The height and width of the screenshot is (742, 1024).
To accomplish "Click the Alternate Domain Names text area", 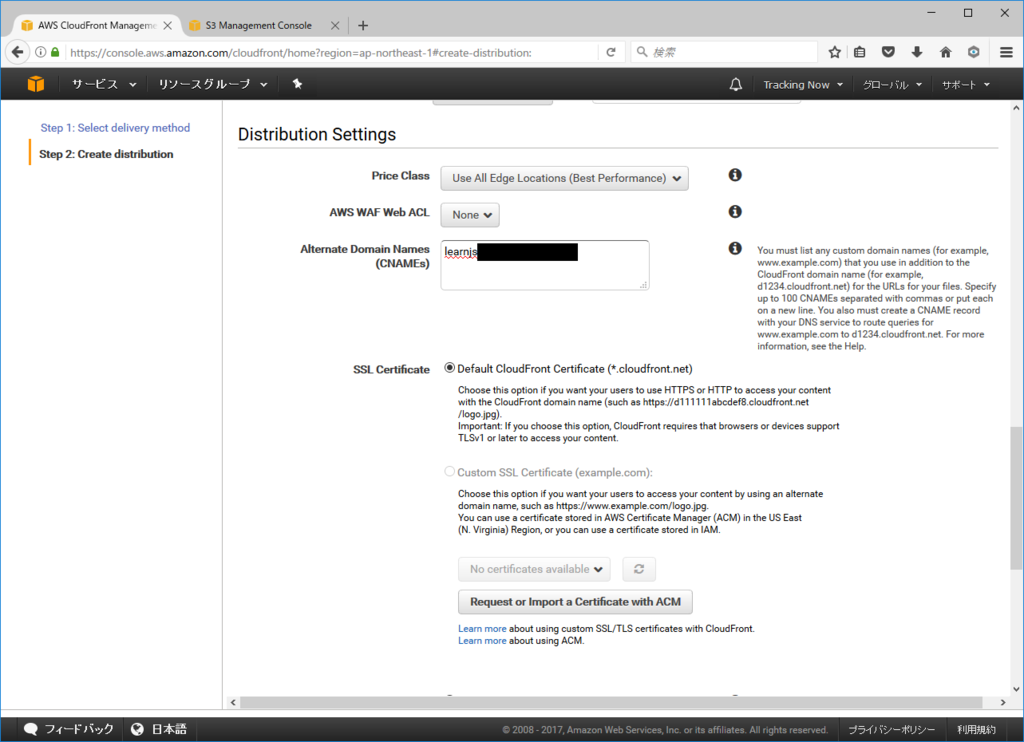I will coord(545,265).
